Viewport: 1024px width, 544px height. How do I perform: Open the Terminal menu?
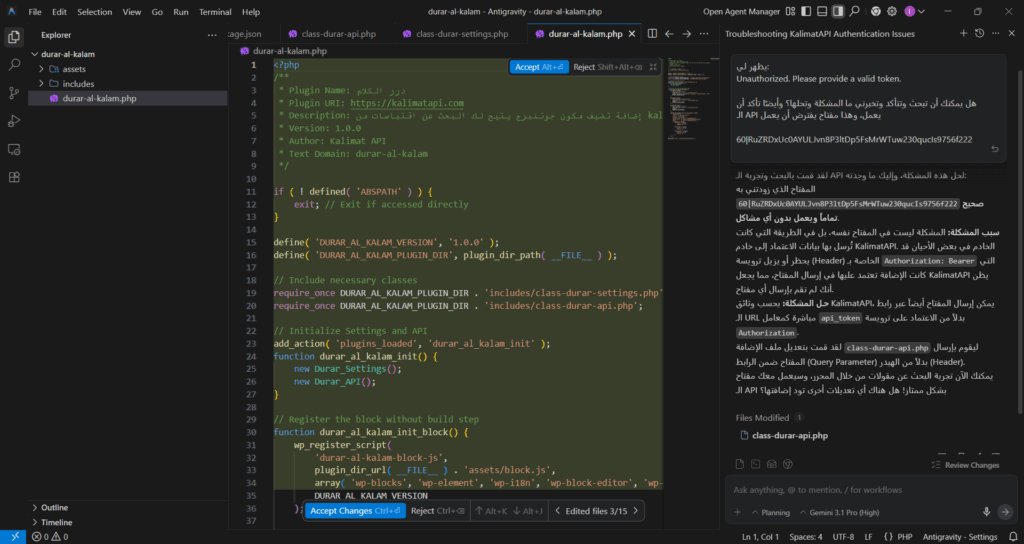click(214, 12)
